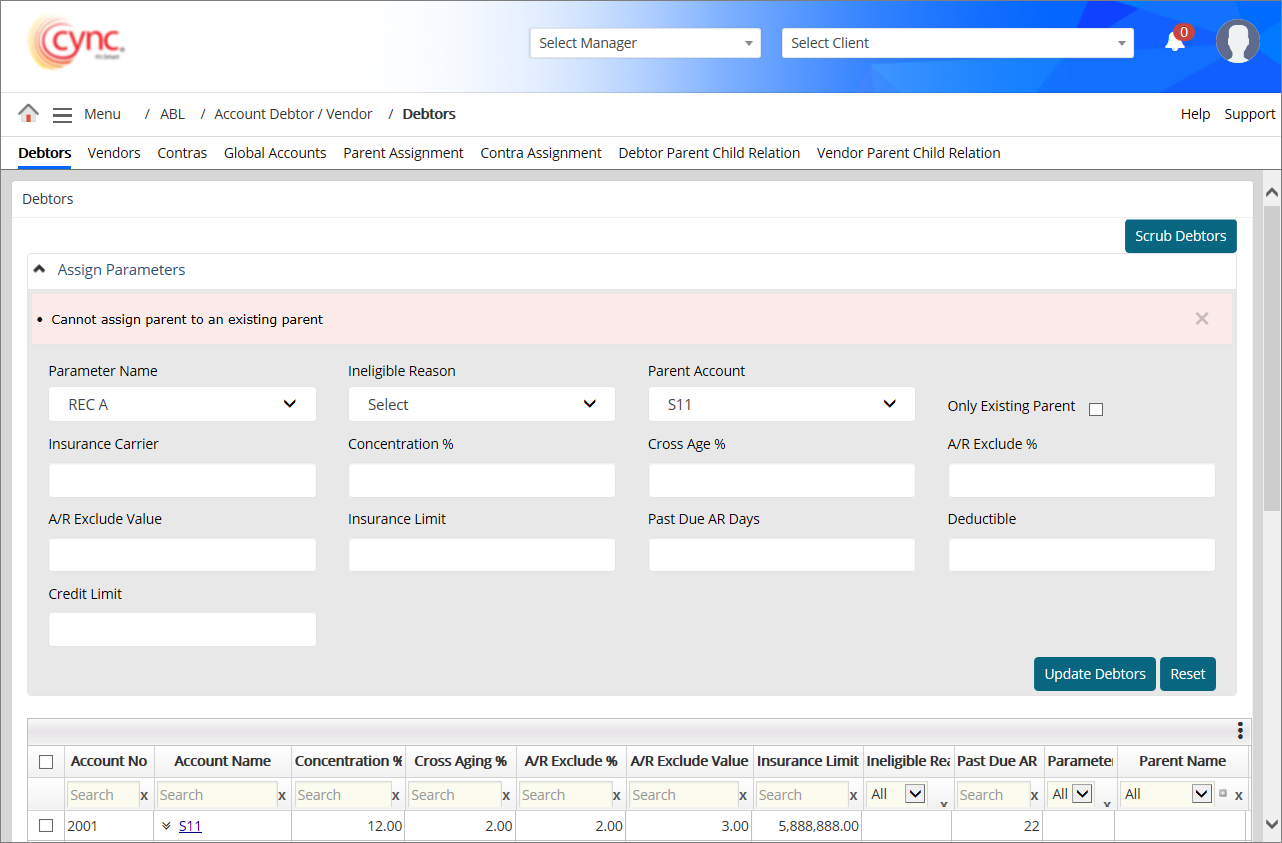Viewport: 1282px width, 843px height.
Task: Open the Parameter Name dropdown
Action: pyautogui.click(x=182, y=404)
